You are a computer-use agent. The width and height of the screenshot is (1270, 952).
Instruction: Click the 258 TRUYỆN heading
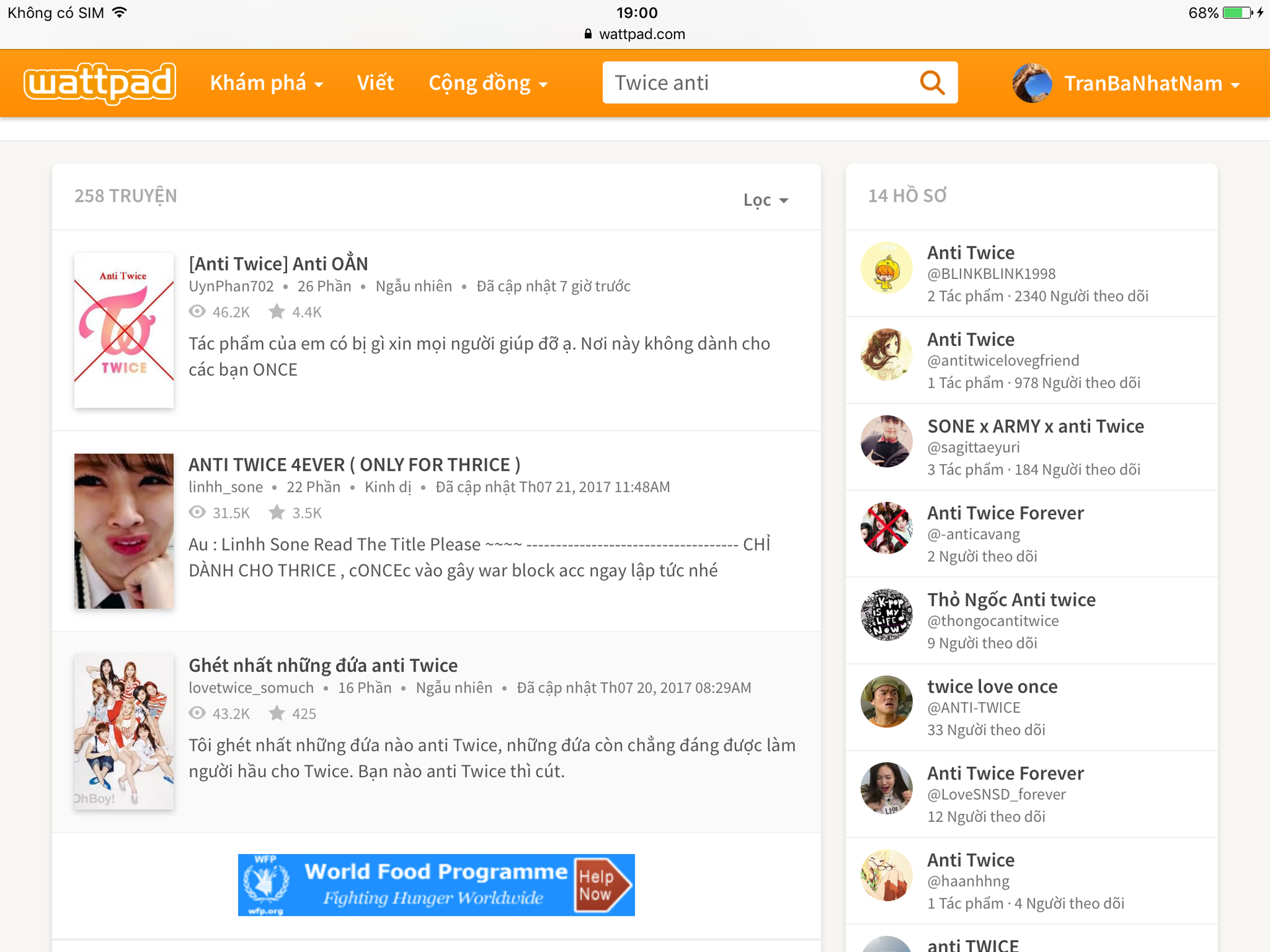[126, 196]
